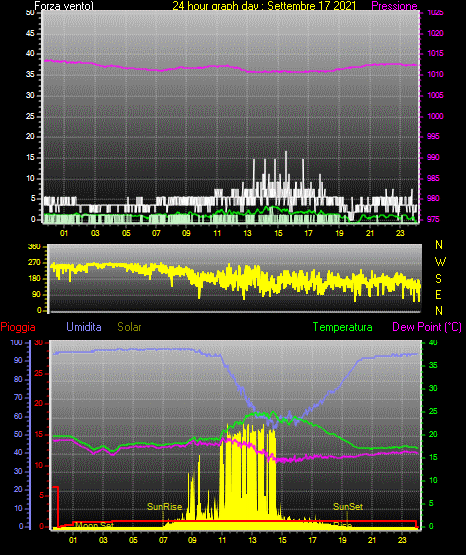The height and width of the screenshot is (555, 466).
Task: Click the '35' temperature axis value
Action: tap(433, 365)
